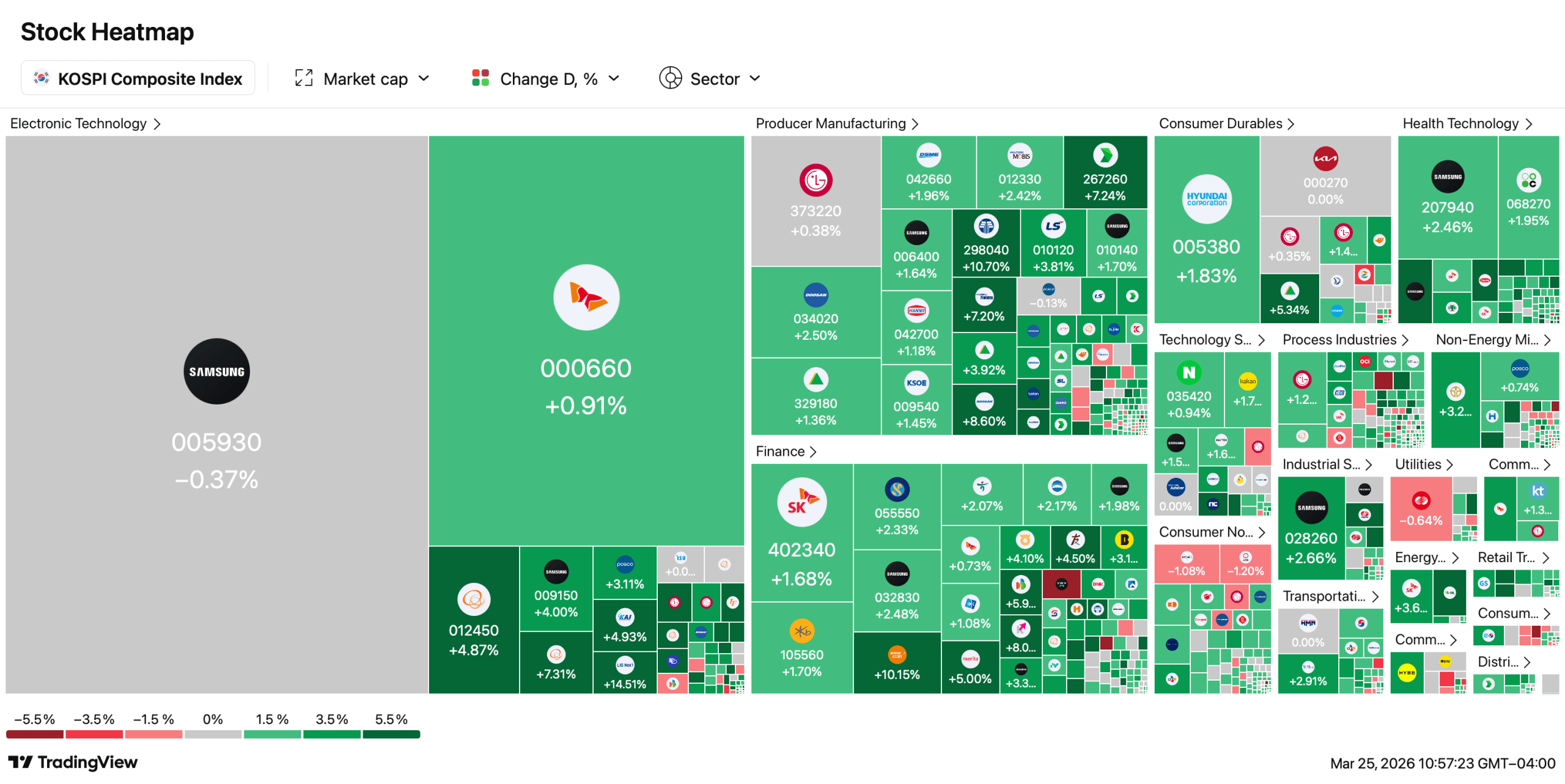1565x784 pixels.
Task: Open the Change D, % color dropdown
Action: pyautogui.click(x=546, y=79)
